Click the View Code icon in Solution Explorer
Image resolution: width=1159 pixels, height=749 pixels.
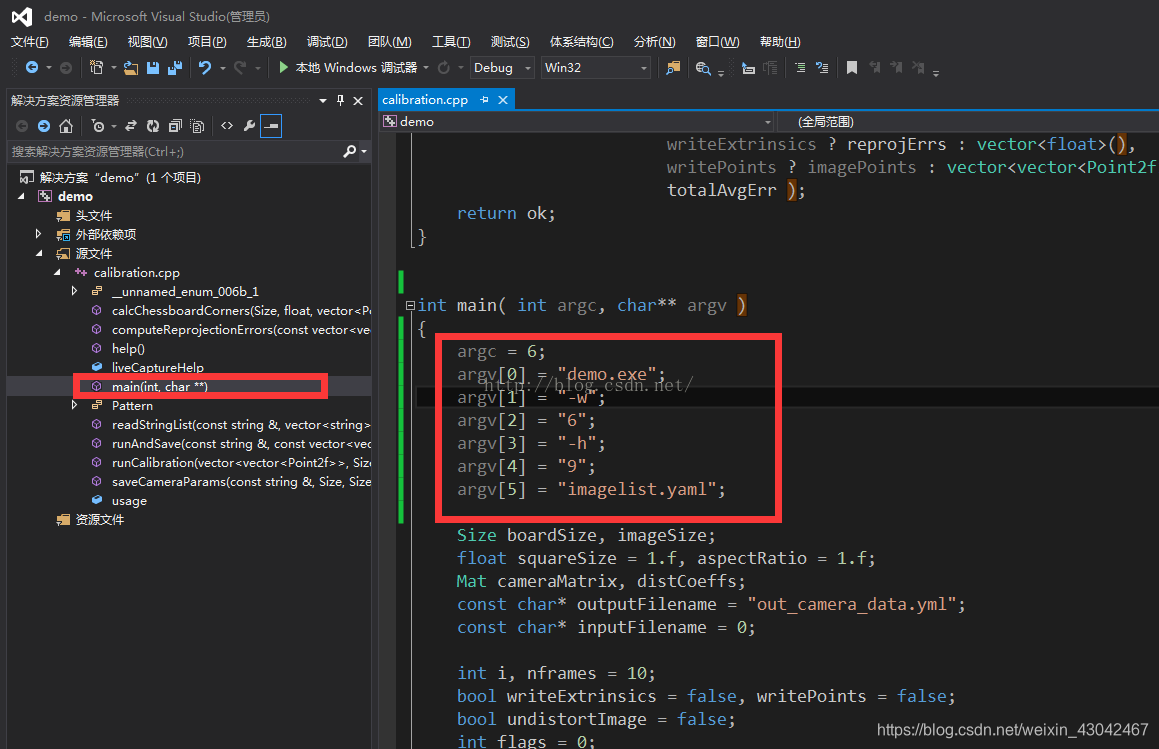click(227, 126)
